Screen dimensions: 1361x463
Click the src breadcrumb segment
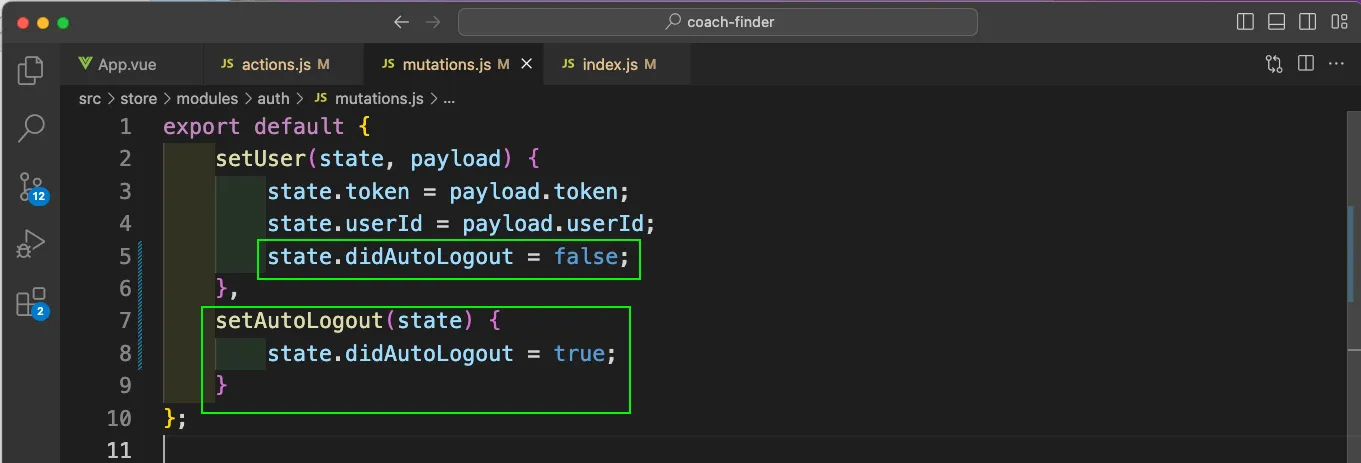pos(90,98)
